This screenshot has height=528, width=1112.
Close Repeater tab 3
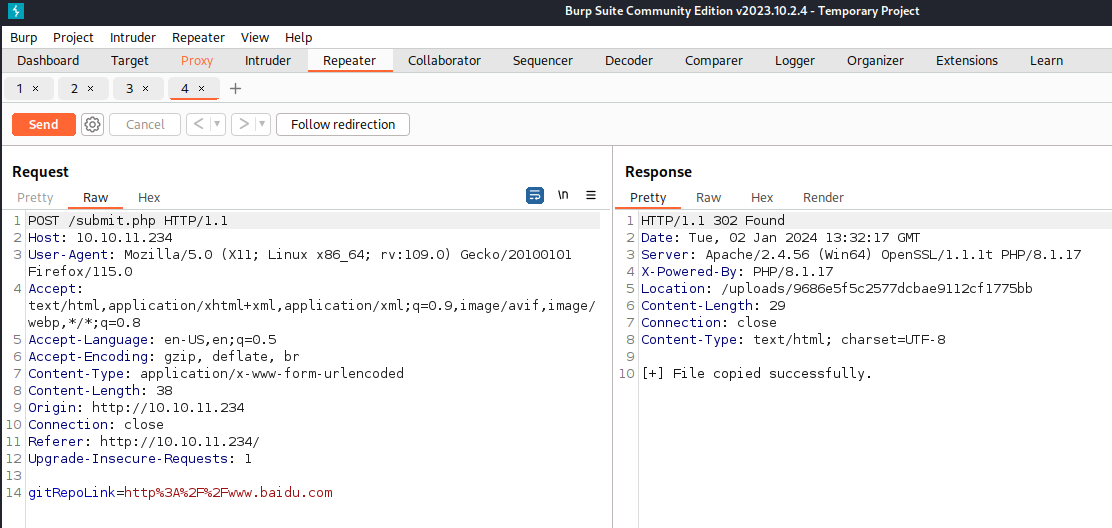point(145,89)
